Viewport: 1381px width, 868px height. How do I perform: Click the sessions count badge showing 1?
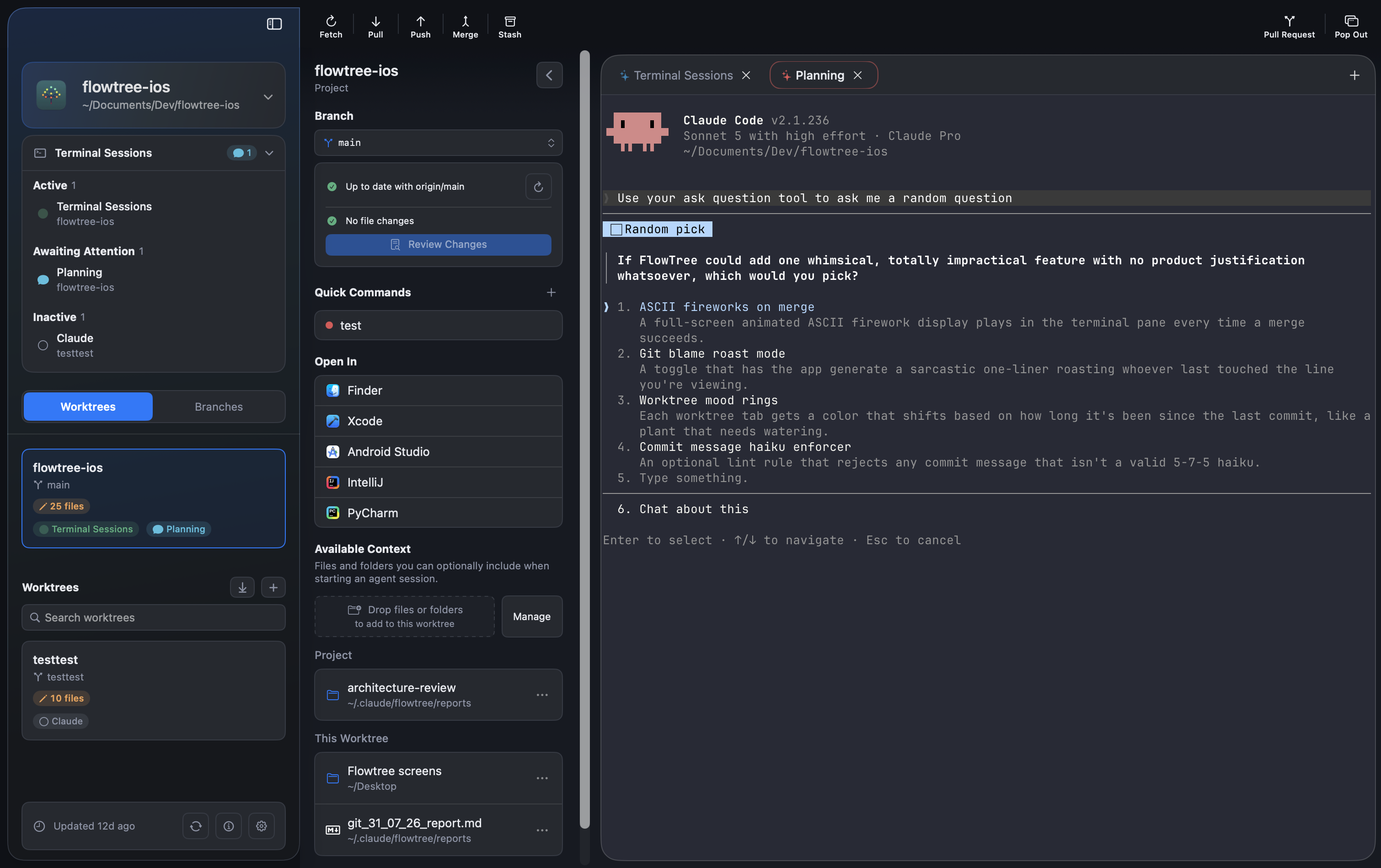[x=241, y=153]
